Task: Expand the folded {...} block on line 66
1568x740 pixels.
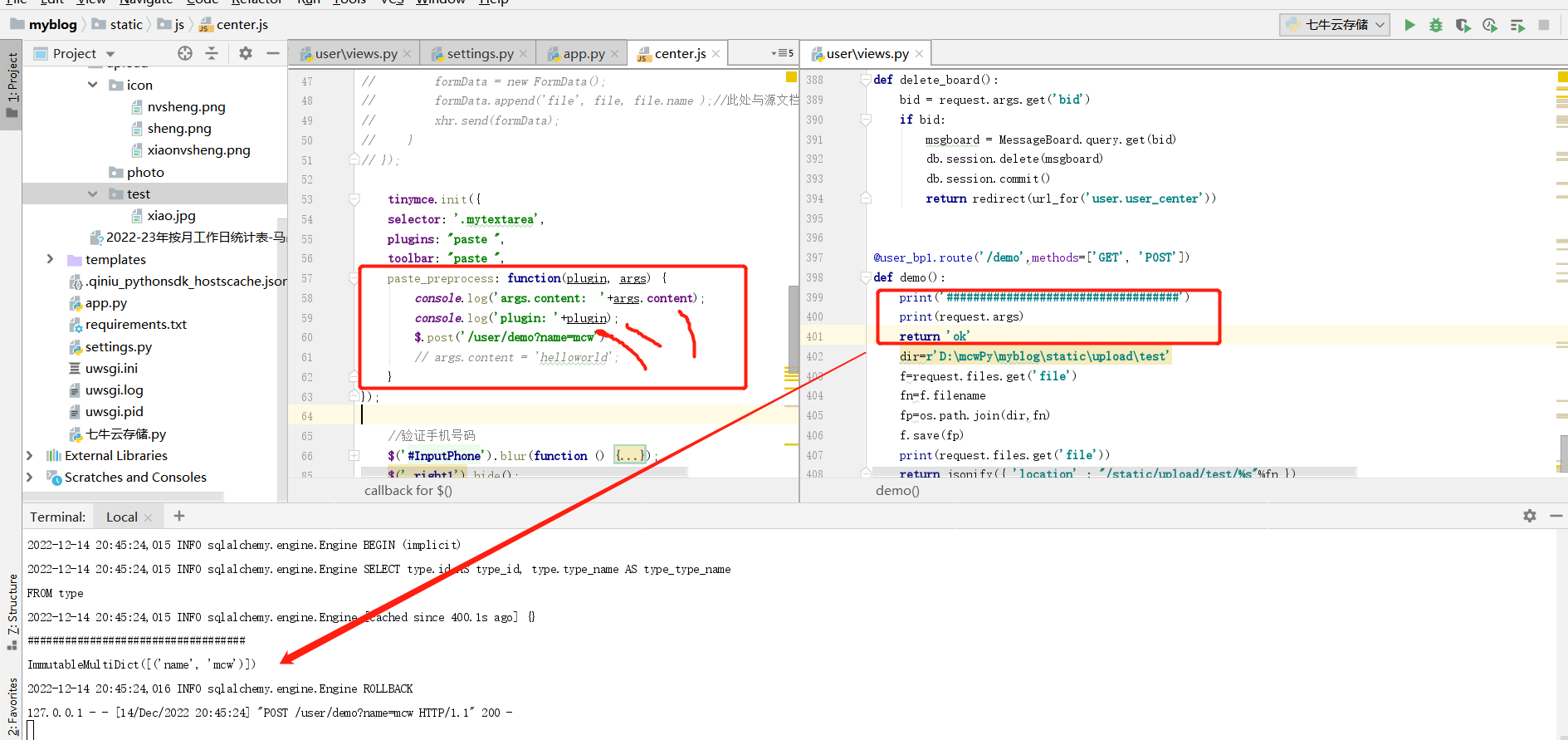Action: point(630,455)
